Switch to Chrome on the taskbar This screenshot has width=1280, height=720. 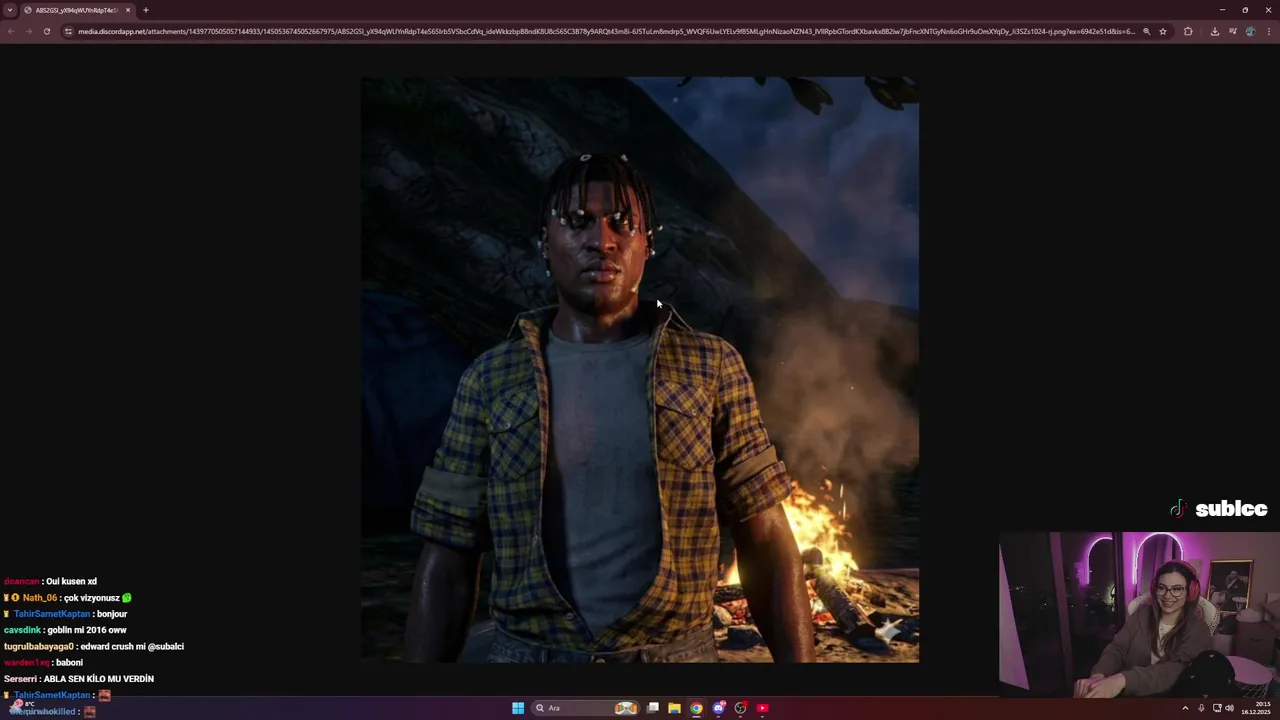click(696, 708)
